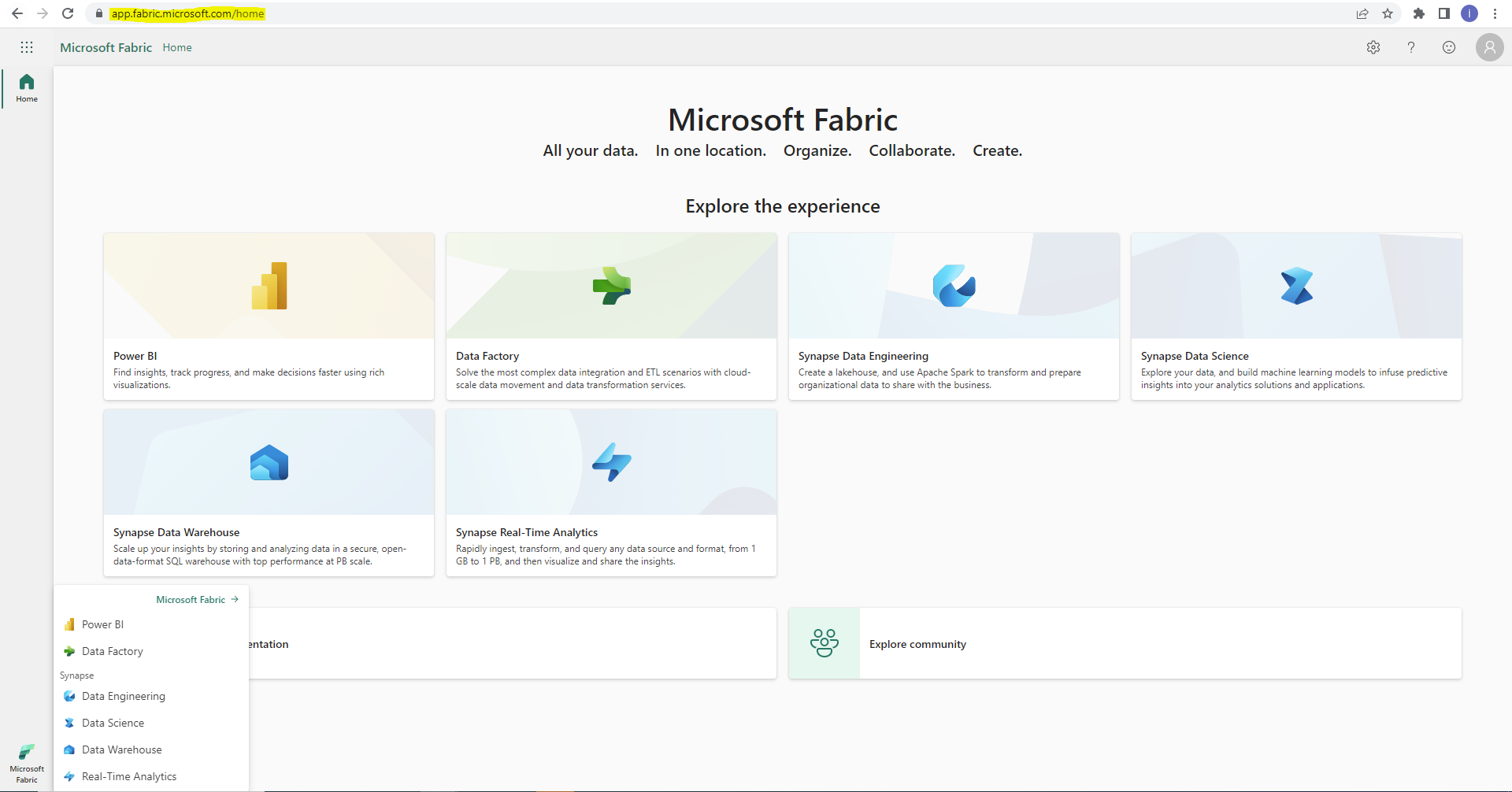
Task: Open Synapse Data Warehouse card title
Action: click(176, 532)
